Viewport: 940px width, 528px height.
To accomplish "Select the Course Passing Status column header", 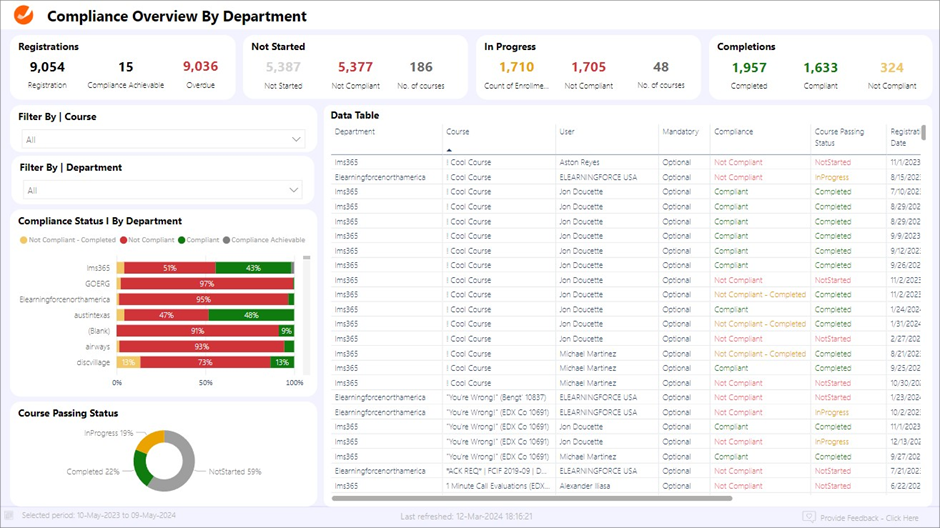I will [x=839, y=137].
